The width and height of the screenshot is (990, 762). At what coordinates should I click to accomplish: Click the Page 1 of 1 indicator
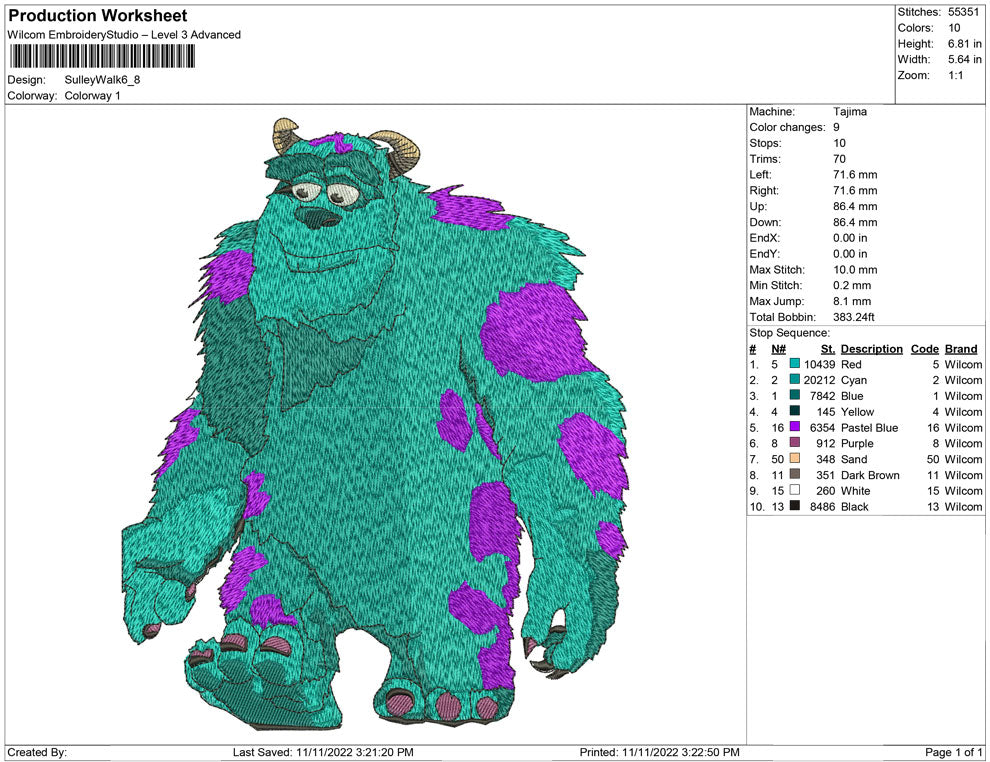(x=953, y=752)
